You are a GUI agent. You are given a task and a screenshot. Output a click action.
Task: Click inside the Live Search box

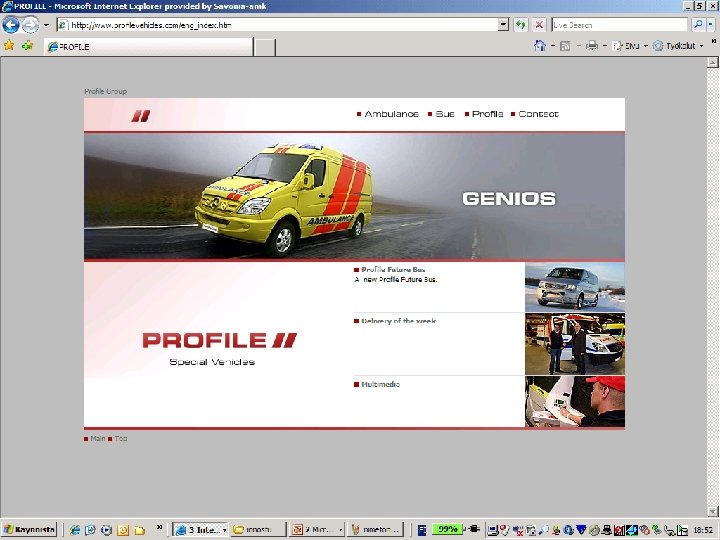(619, 25)
